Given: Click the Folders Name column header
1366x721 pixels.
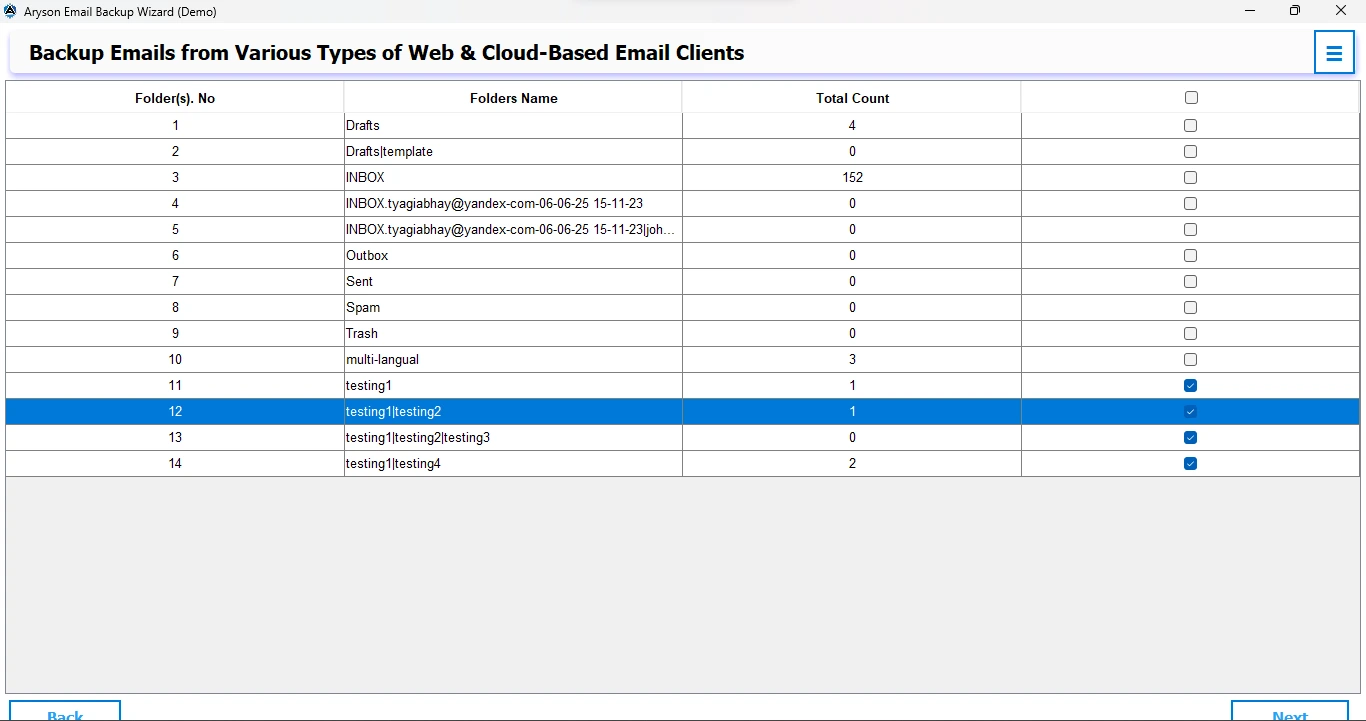Looking at the screenshot, I should coord(513,98).
